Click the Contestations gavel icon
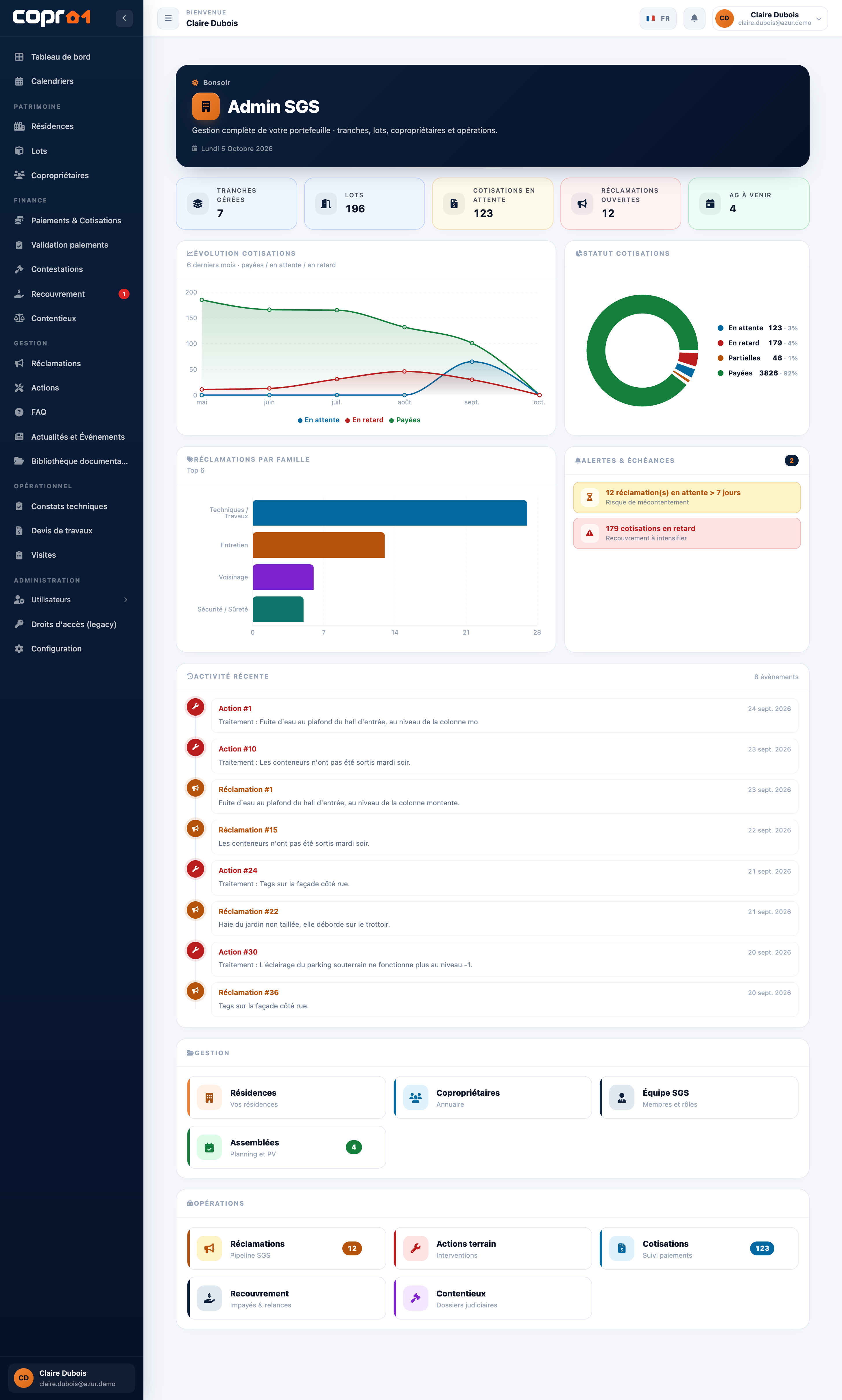Screen dimensions: 842x1400 click(x=19, y=269)
